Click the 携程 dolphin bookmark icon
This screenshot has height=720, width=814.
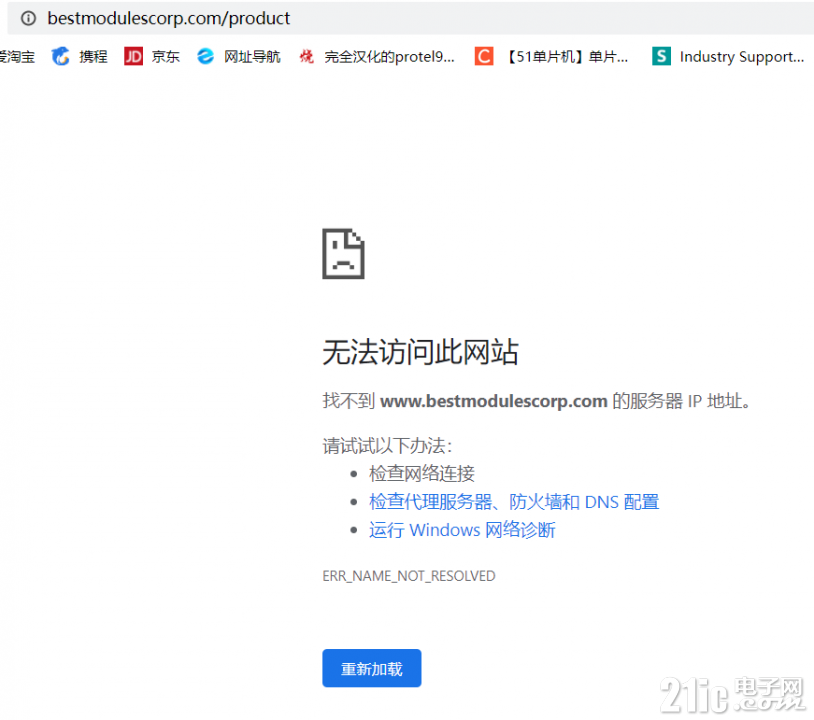pos(61,56)
